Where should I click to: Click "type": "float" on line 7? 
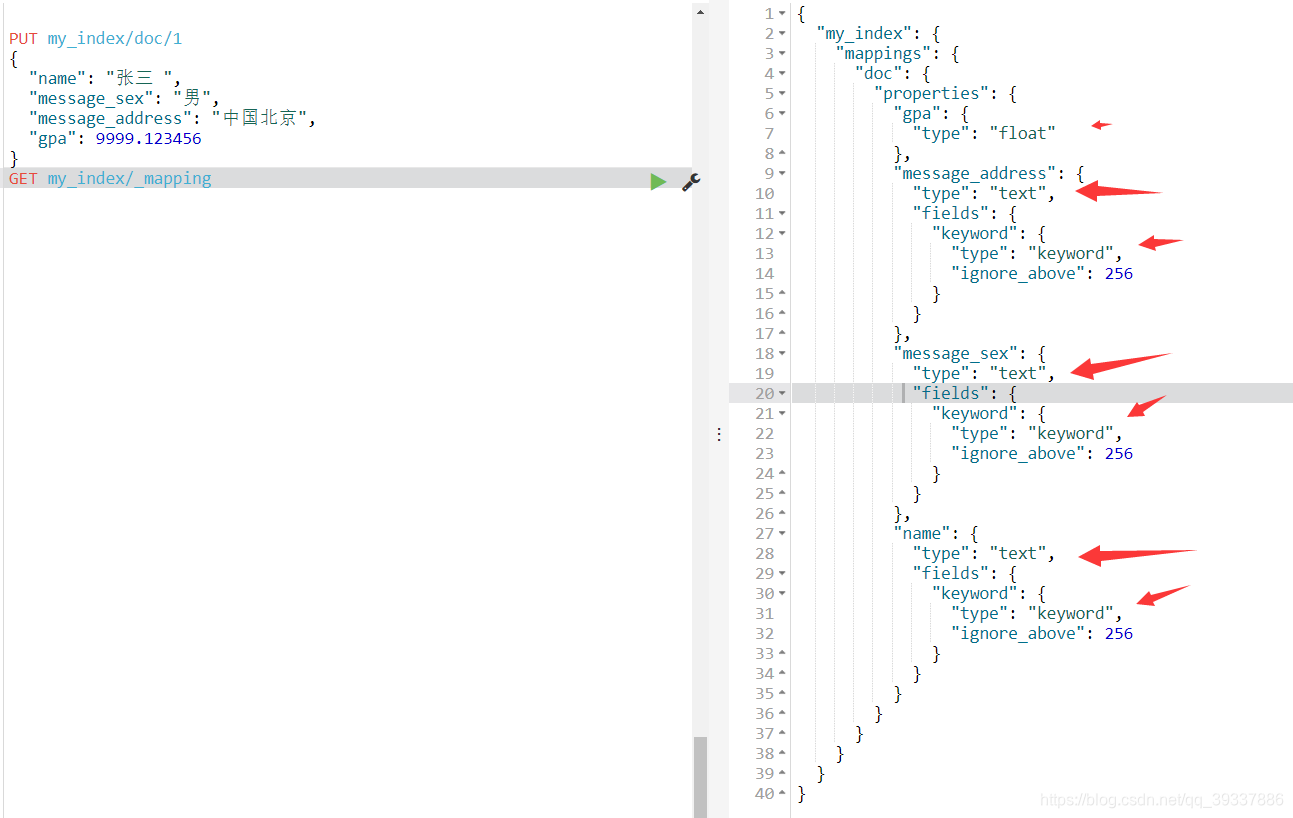(984, 134)
